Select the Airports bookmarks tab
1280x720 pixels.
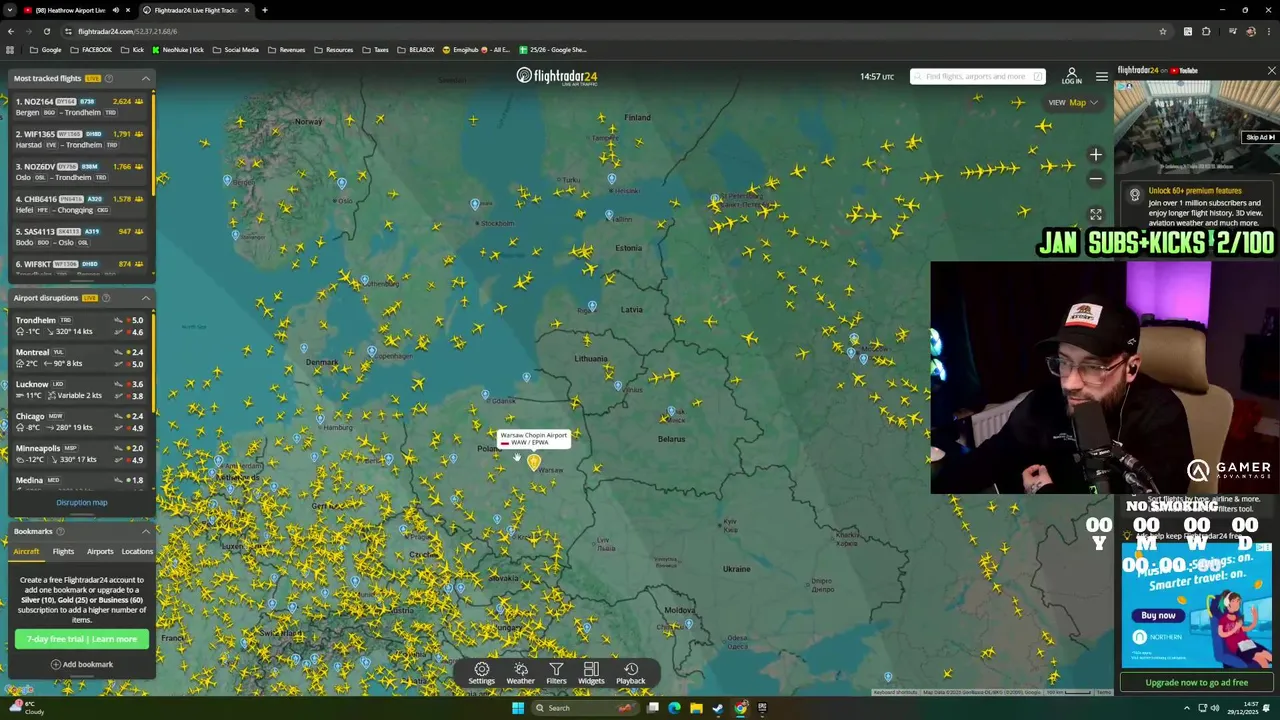[x=100, y=551]
